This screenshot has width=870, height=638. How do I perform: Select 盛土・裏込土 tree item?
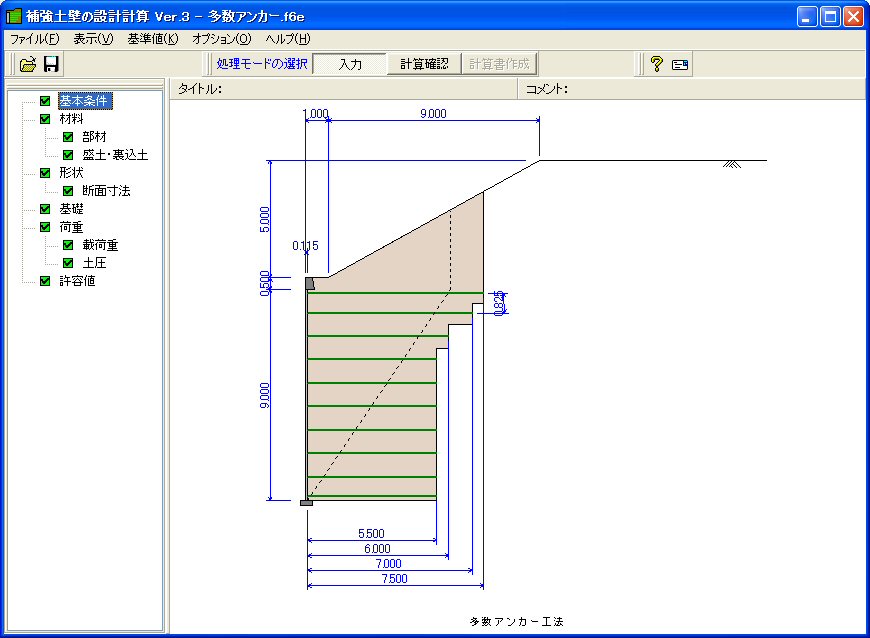(115, 155)
